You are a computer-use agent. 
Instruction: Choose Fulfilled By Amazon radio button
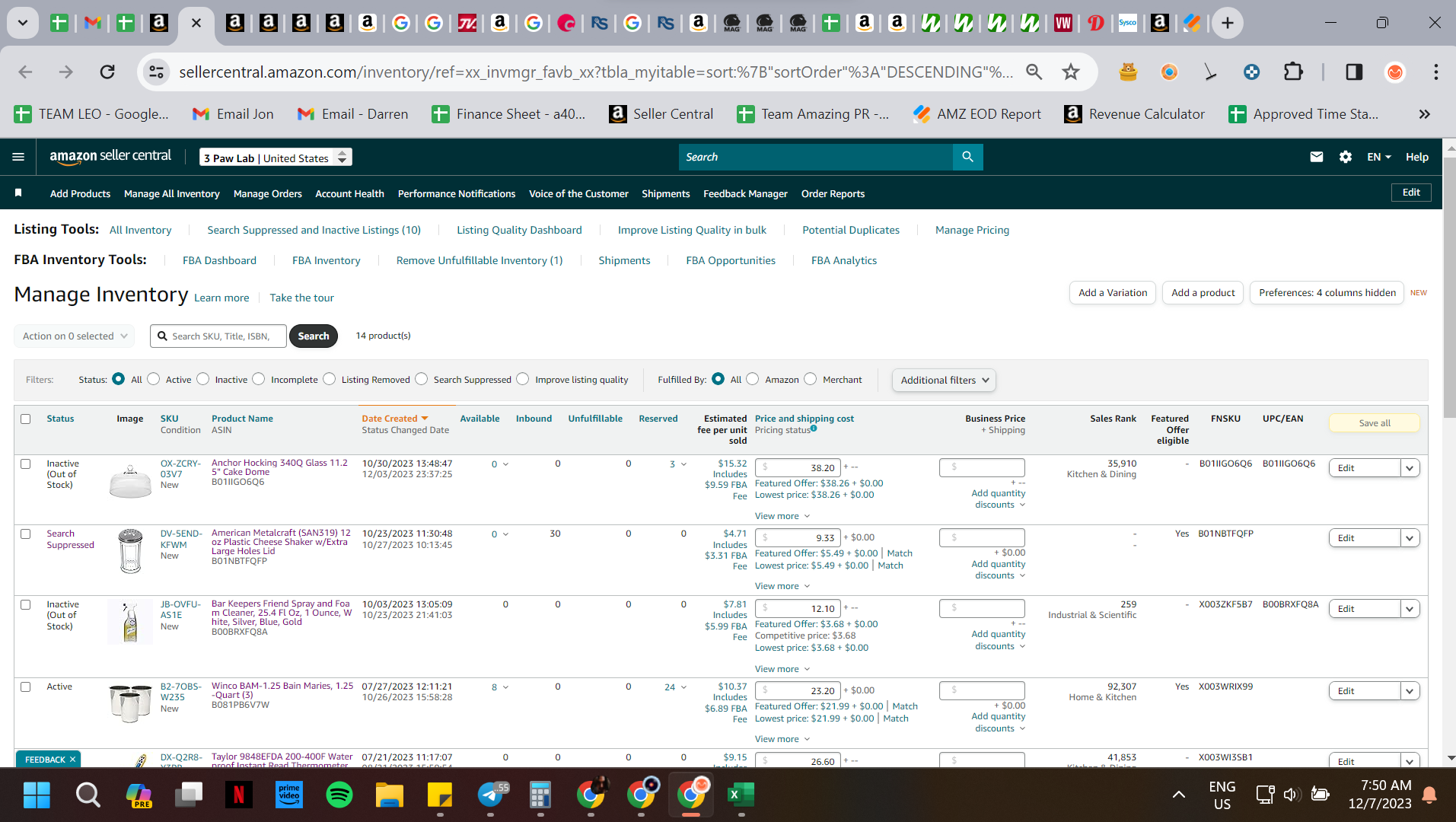[753, 379]
